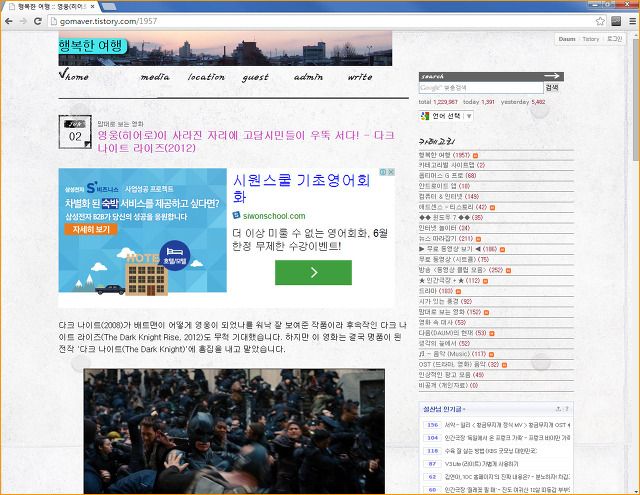Viewport: 640px width, 495px height.
Task: Click the date badge showing 02
Action: pos(75,132)
